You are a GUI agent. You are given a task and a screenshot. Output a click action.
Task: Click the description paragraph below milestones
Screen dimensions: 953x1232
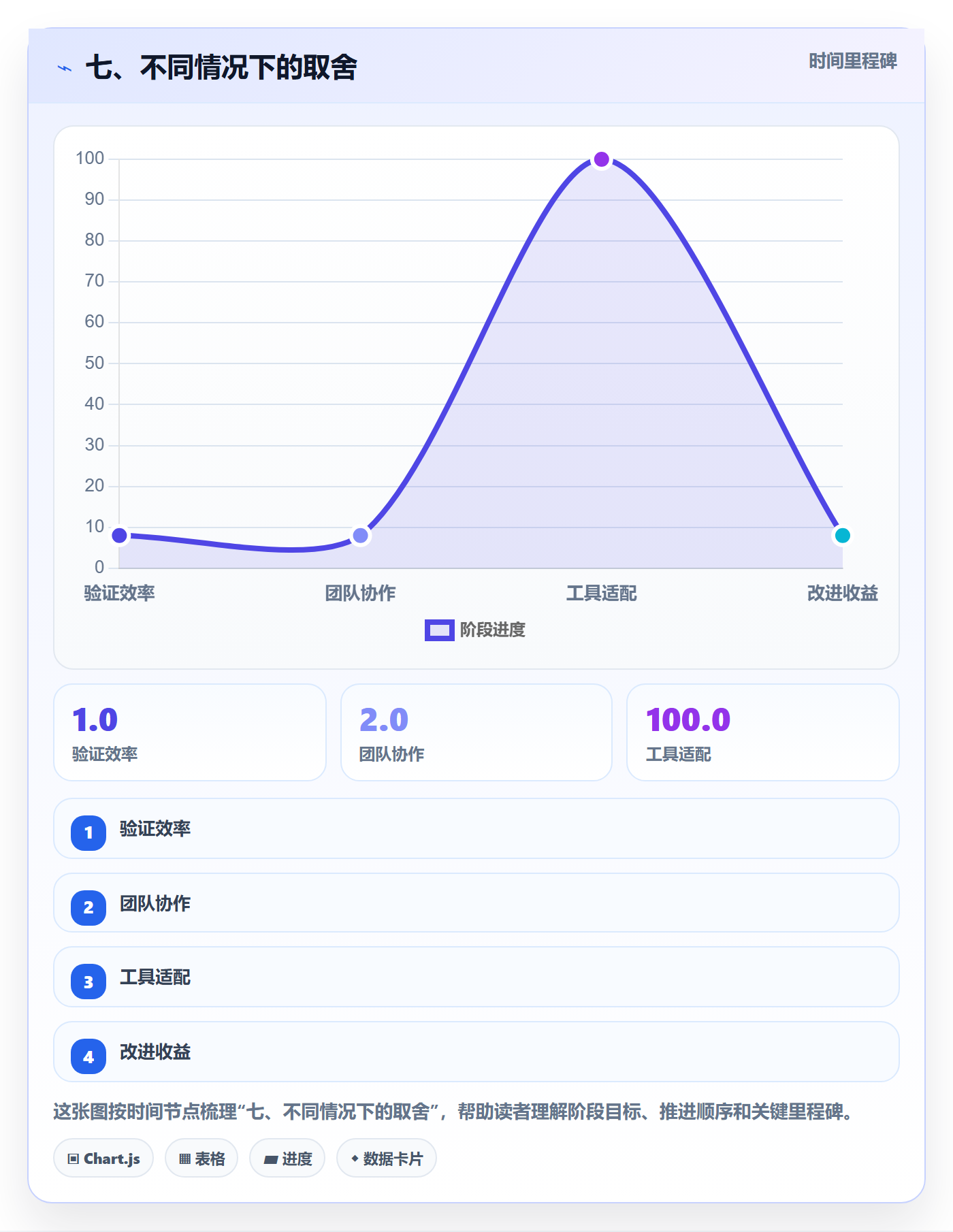(453, 1112)
